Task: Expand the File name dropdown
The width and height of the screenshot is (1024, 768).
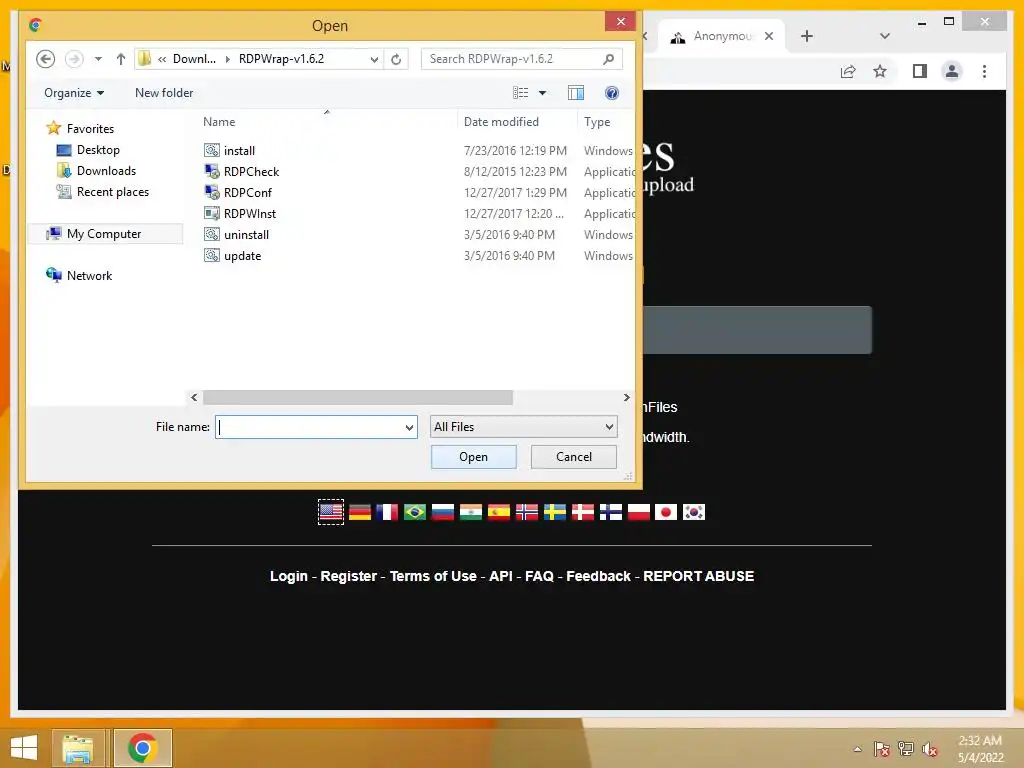Action: pos(409,427)
